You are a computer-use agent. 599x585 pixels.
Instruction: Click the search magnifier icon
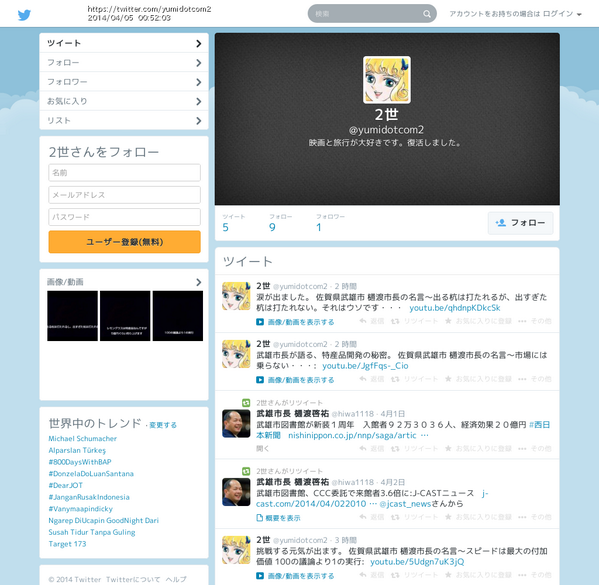pyautogui.click(x=427, y=14)
